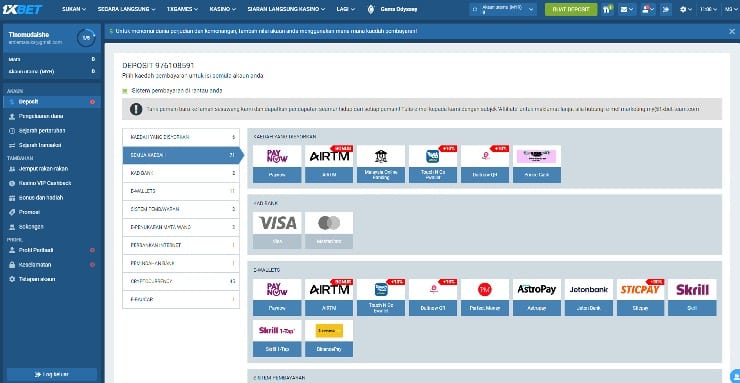Open the settings gear in top bar
The image size is (740, 383).
coord(685,9)
